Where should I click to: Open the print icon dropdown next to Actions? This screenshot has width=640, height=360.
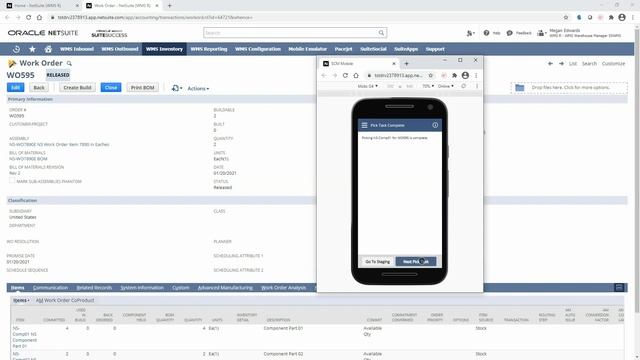pos(177,88)
